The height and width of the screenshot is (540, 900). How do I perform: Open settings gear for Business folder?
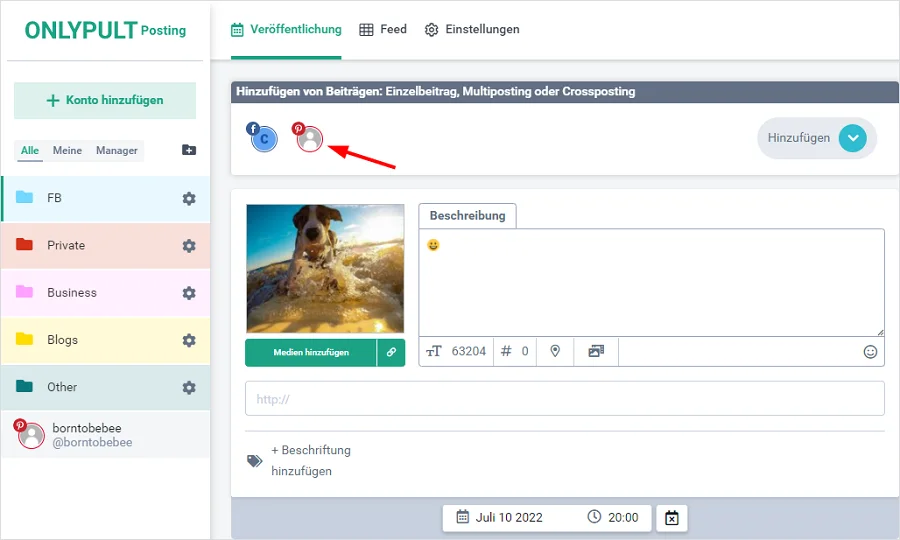[x=189, y=293]
